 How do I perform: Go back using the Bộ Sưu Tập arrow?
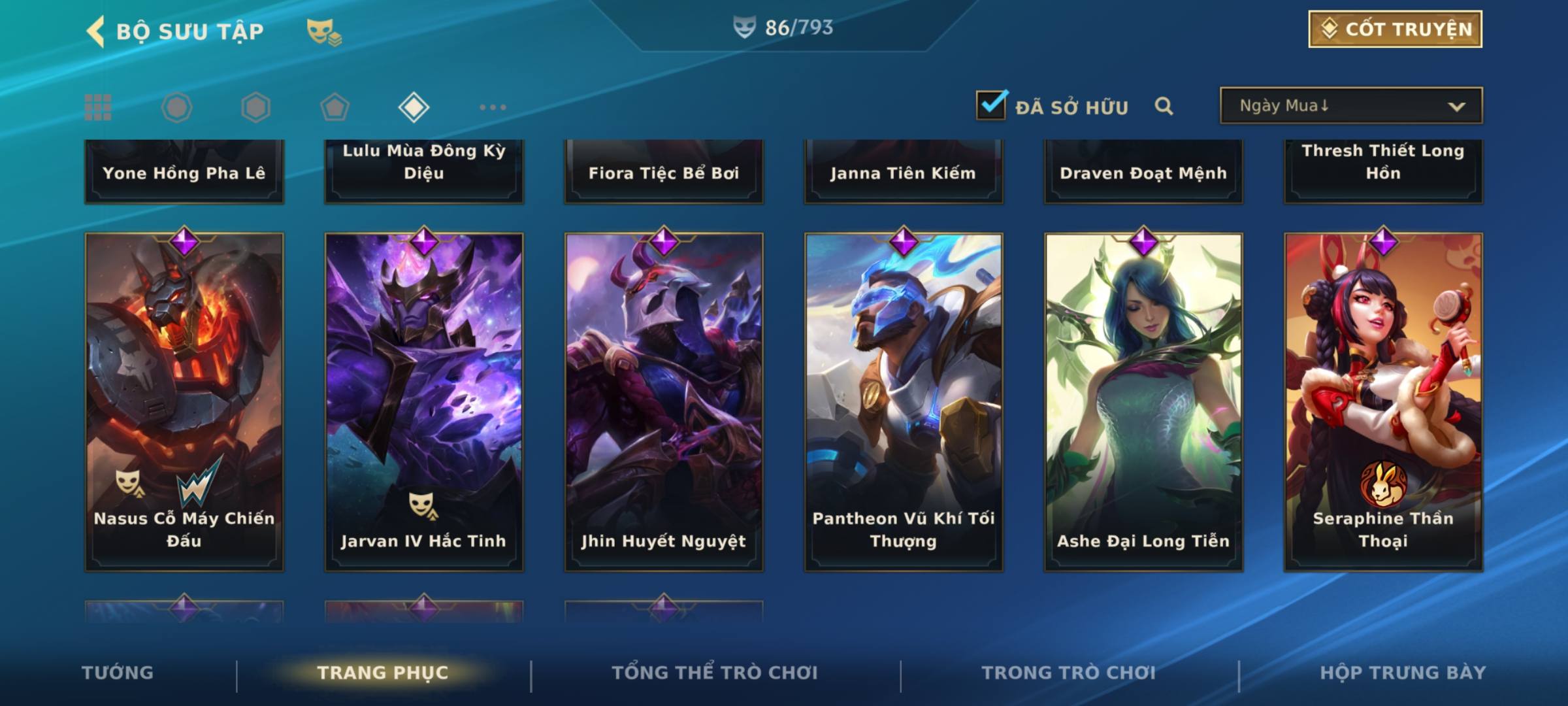click(95, 31)
